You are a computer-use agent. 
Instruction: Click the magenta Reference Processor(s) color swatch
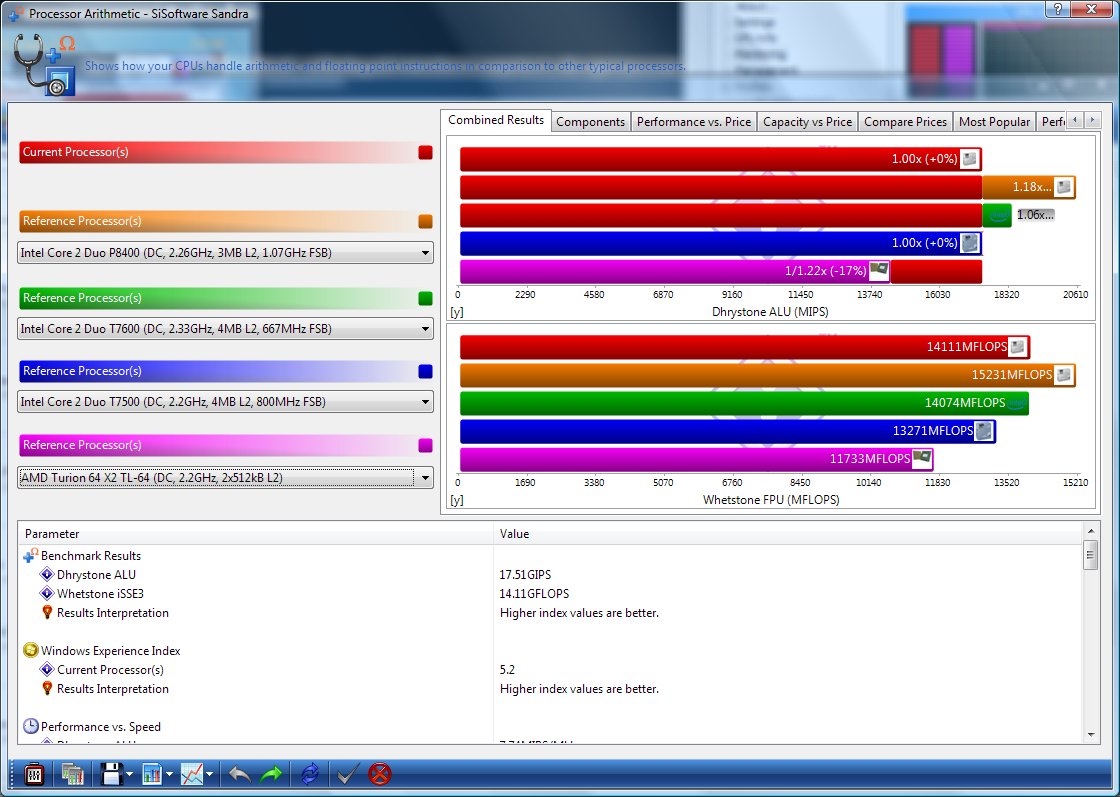[425, 446]
